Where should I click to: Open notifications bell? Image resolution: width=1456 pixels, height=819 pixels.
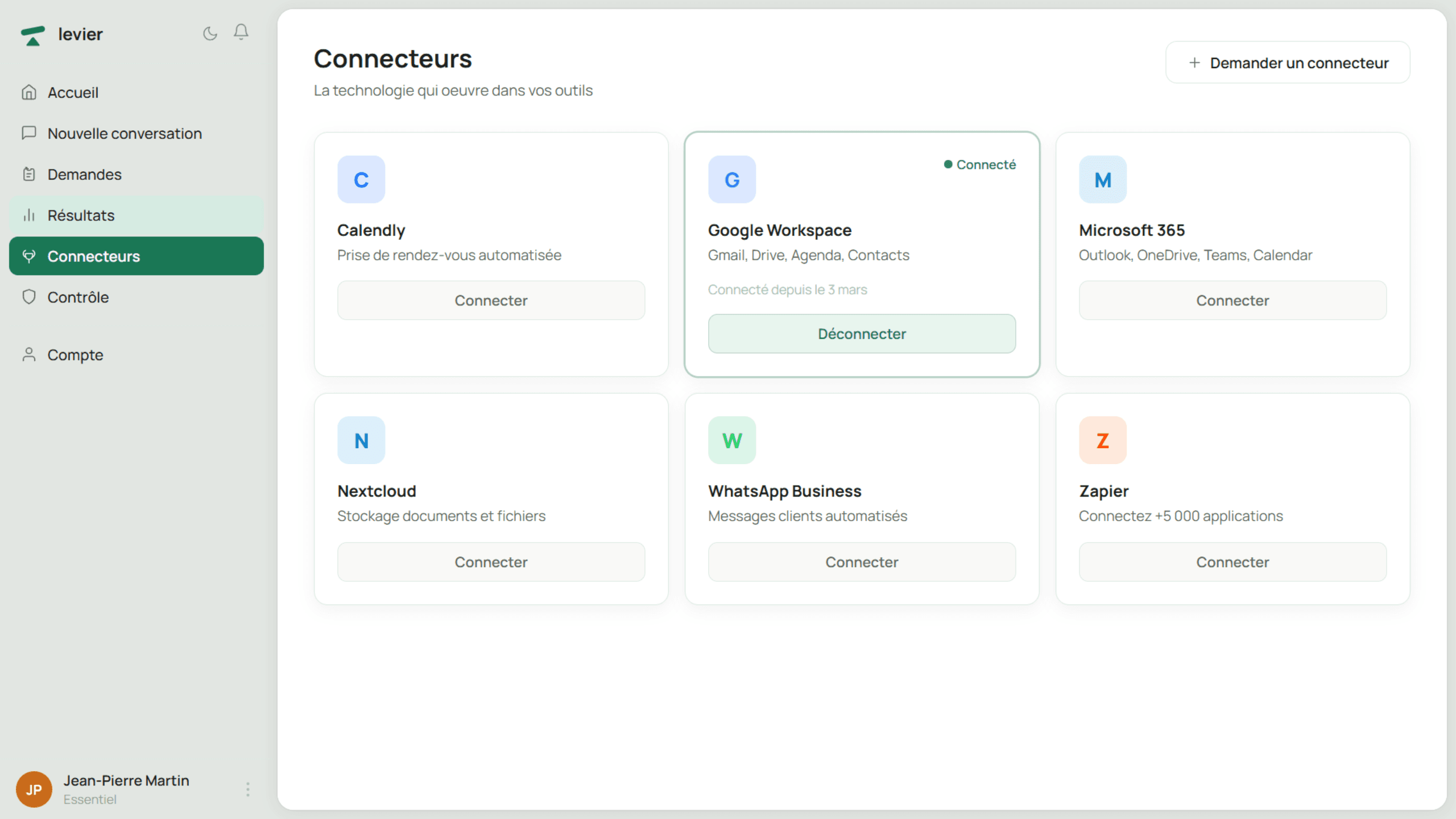coord(241,32)
